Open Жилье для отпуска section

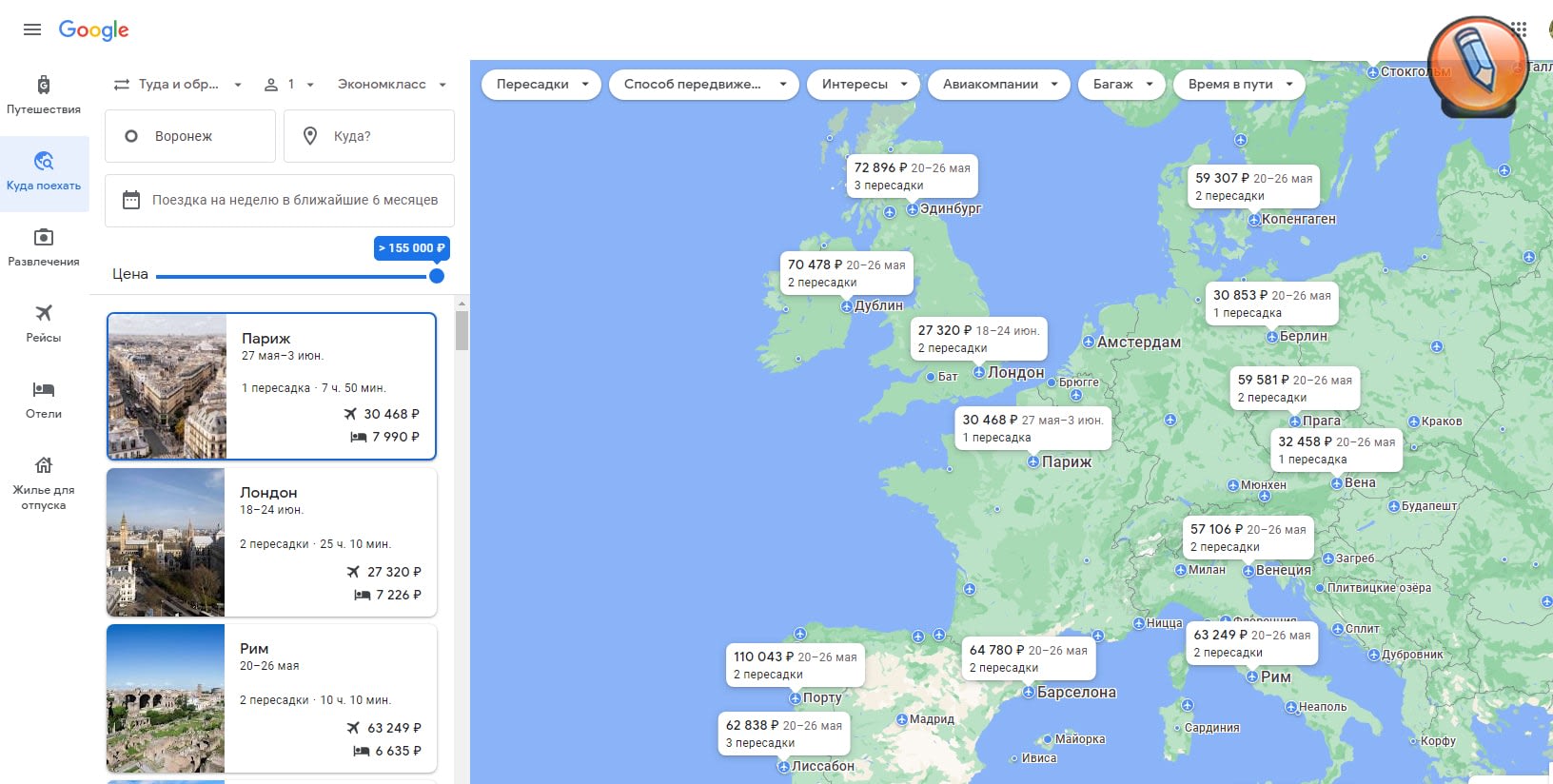[44, 483]
